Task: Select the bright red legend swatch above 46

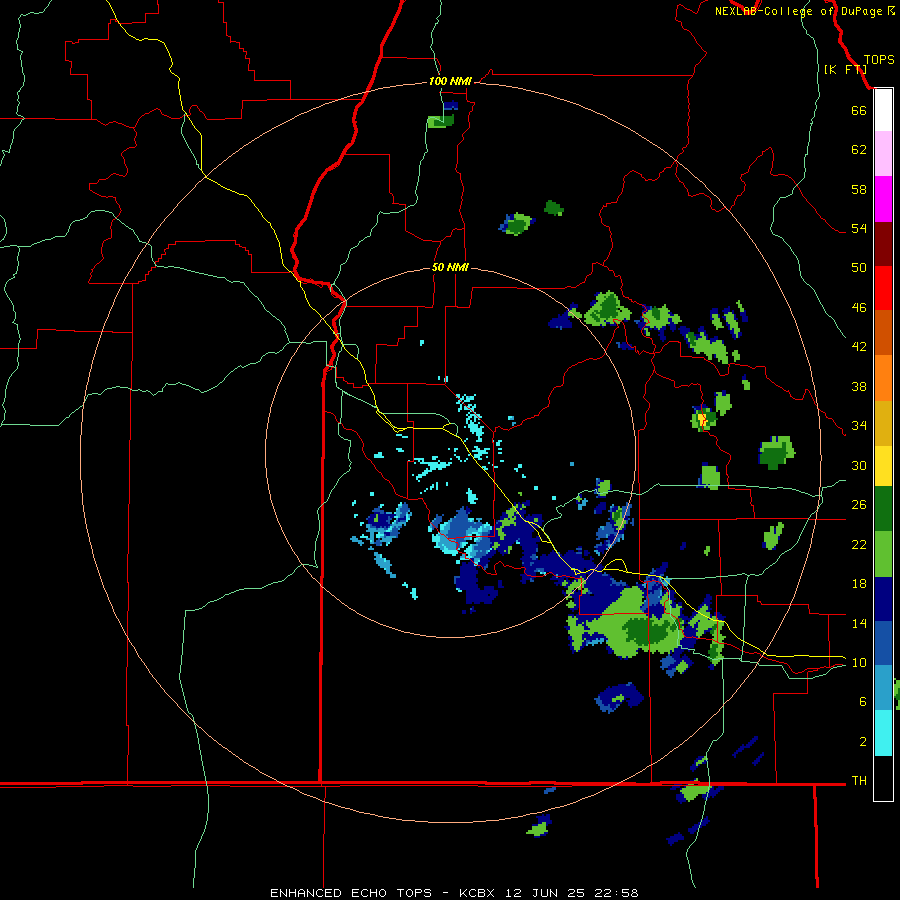Action: (x=883, y=288)
